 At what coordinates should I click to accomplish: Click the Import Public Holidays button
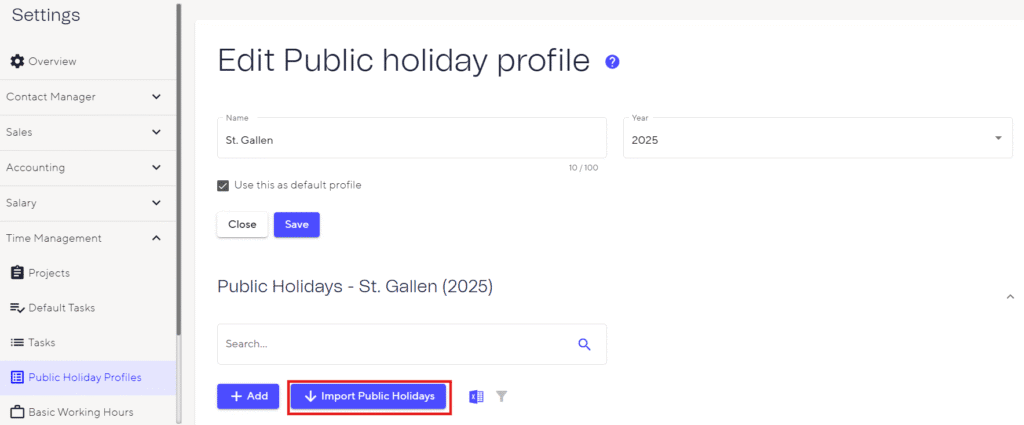coord(369,397)
